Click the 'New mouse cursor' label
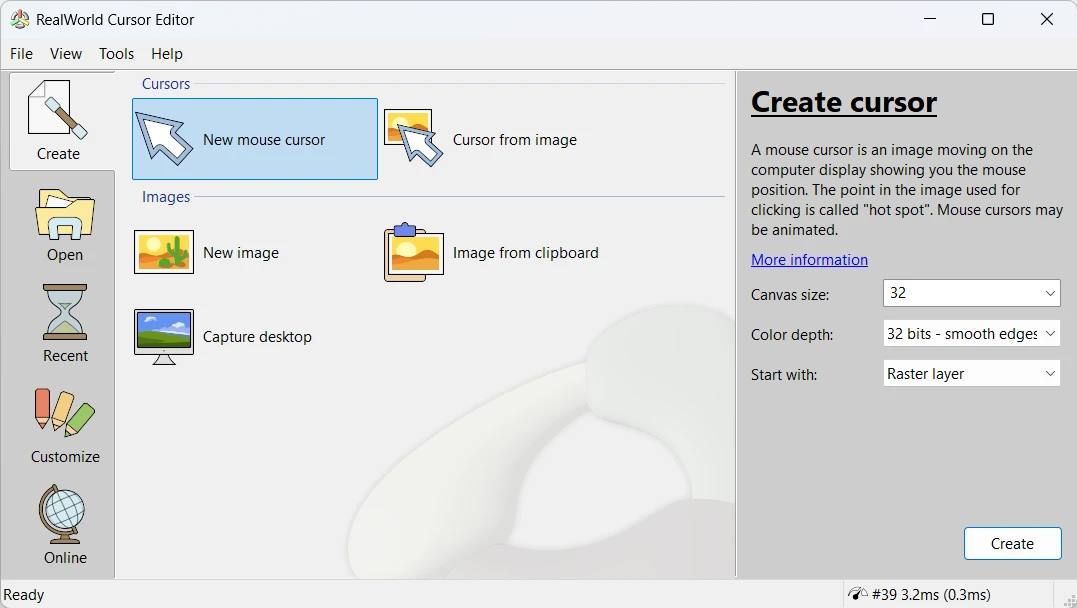This screenshot has width=1077, height=608. click(x=264, y=139)
